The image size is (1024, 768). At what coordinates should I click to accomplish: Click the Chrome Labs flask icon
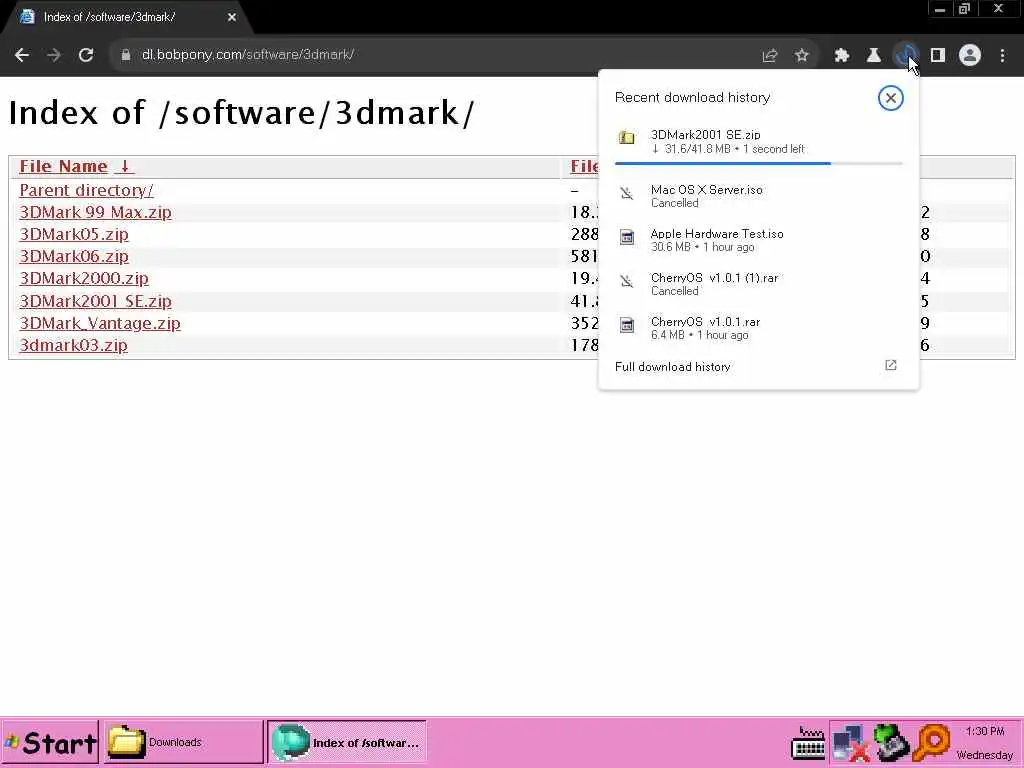tap(874, 56)
